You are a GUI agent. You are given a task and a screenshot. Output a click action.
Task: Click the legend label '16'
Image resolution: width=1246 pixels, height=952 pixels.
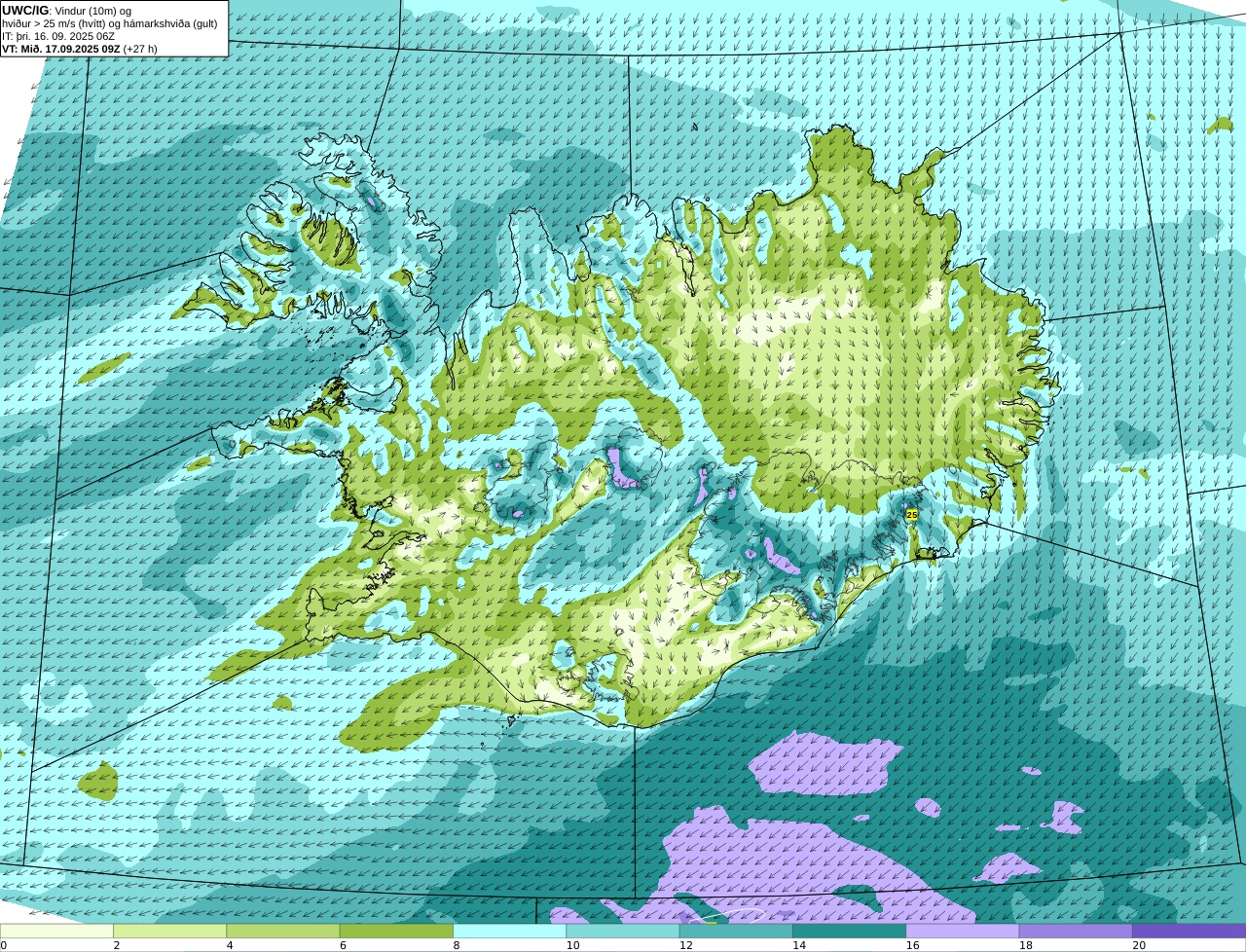point(912,945)
